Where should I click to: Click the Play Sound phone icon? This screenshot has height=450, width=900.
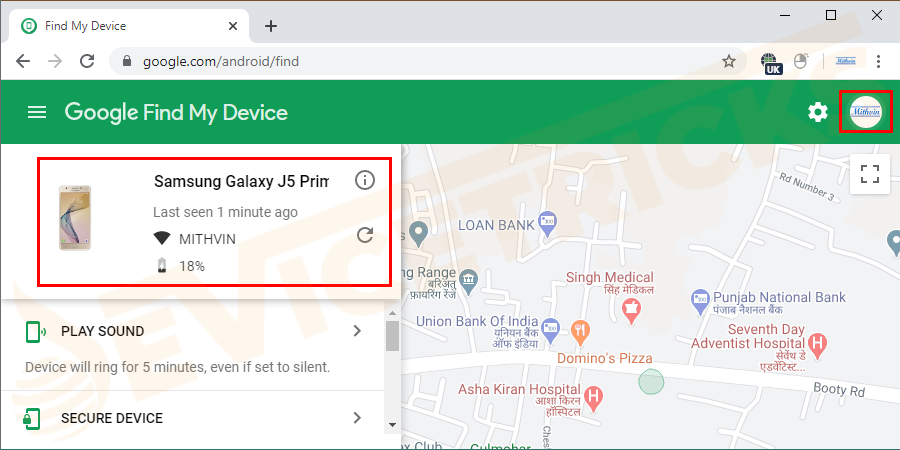(36, 332)
